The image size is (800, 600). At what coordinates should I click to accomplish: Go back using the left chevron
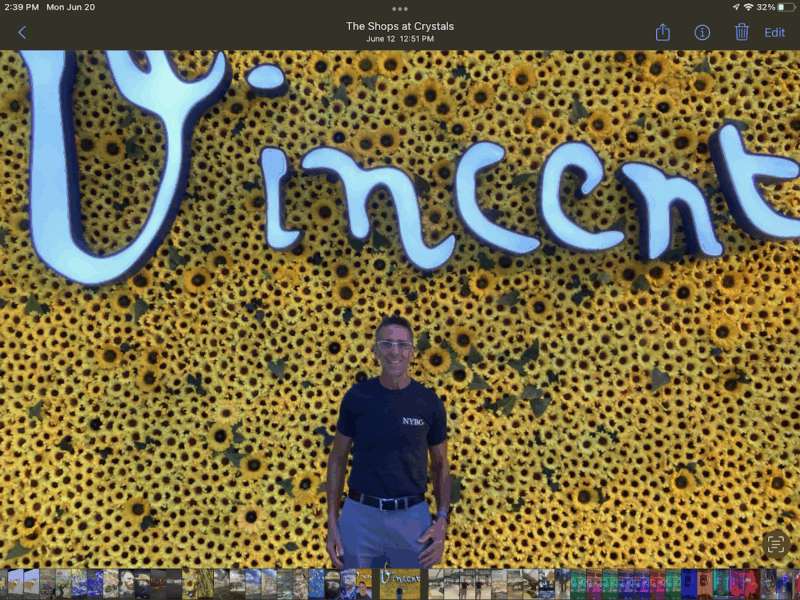coord(22,33)
